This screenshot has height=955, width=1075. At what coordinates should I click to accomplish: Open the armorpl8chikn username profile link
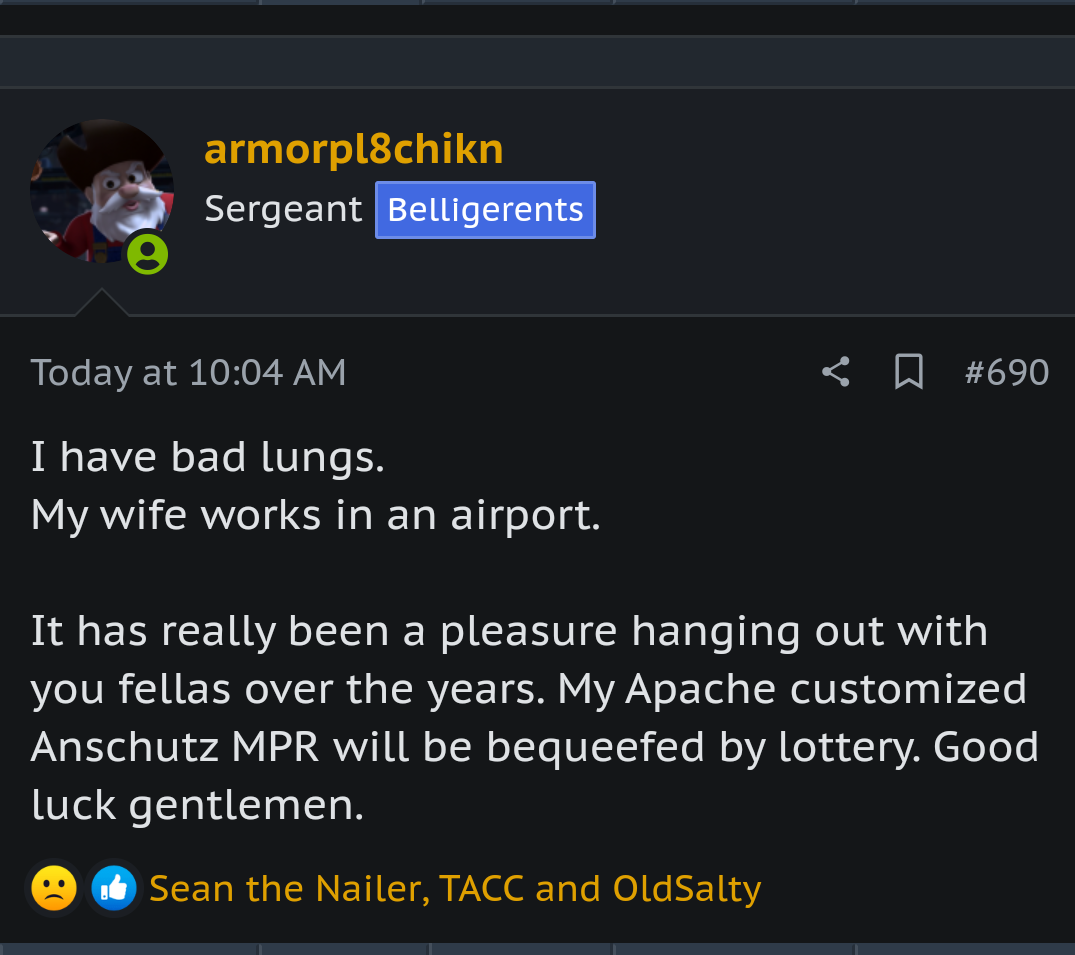(x=354, y=150)
